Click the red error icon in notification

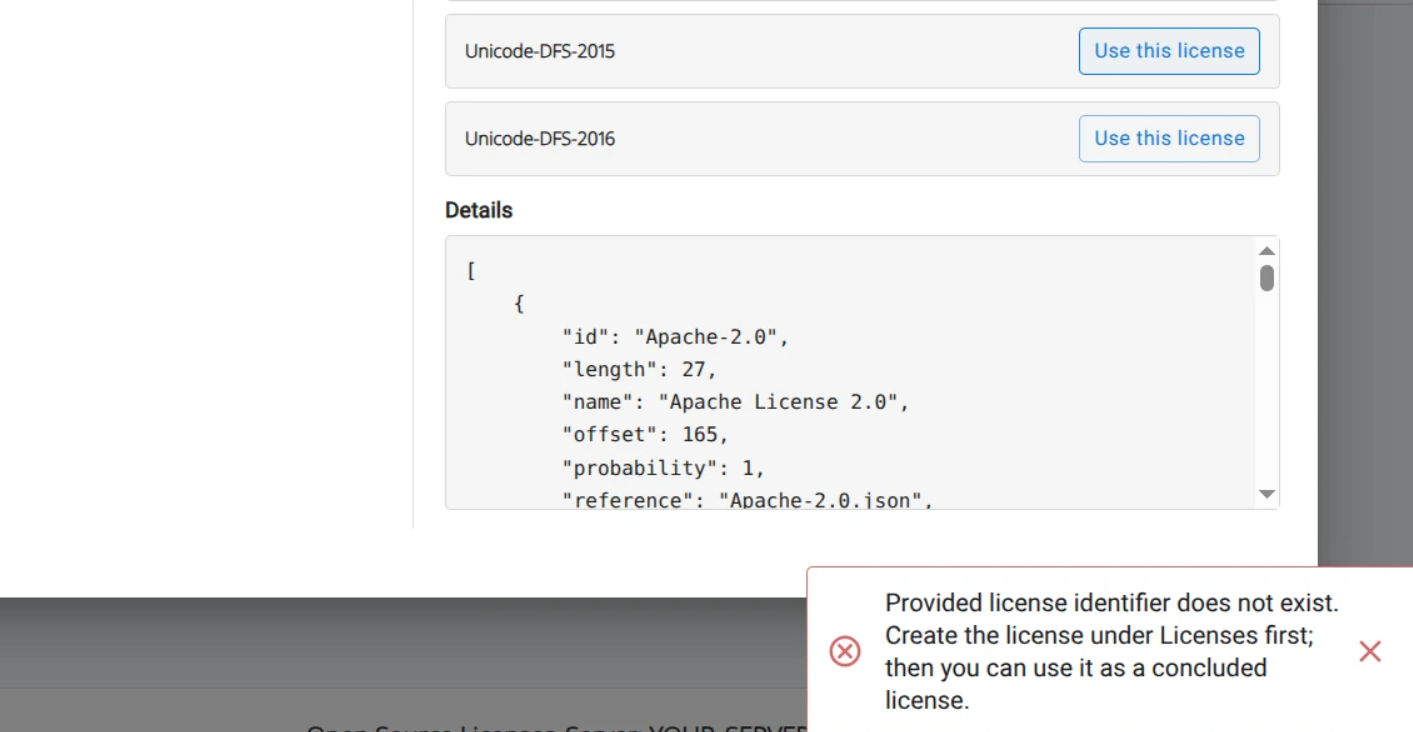845,652
